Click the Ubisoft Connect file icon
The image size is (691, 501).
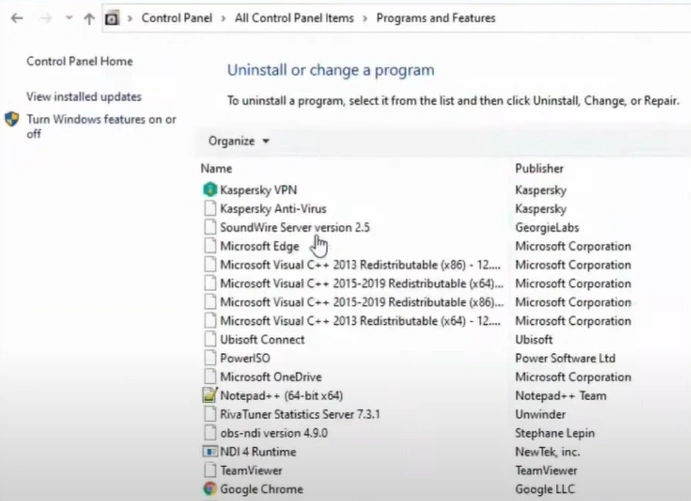210,339
